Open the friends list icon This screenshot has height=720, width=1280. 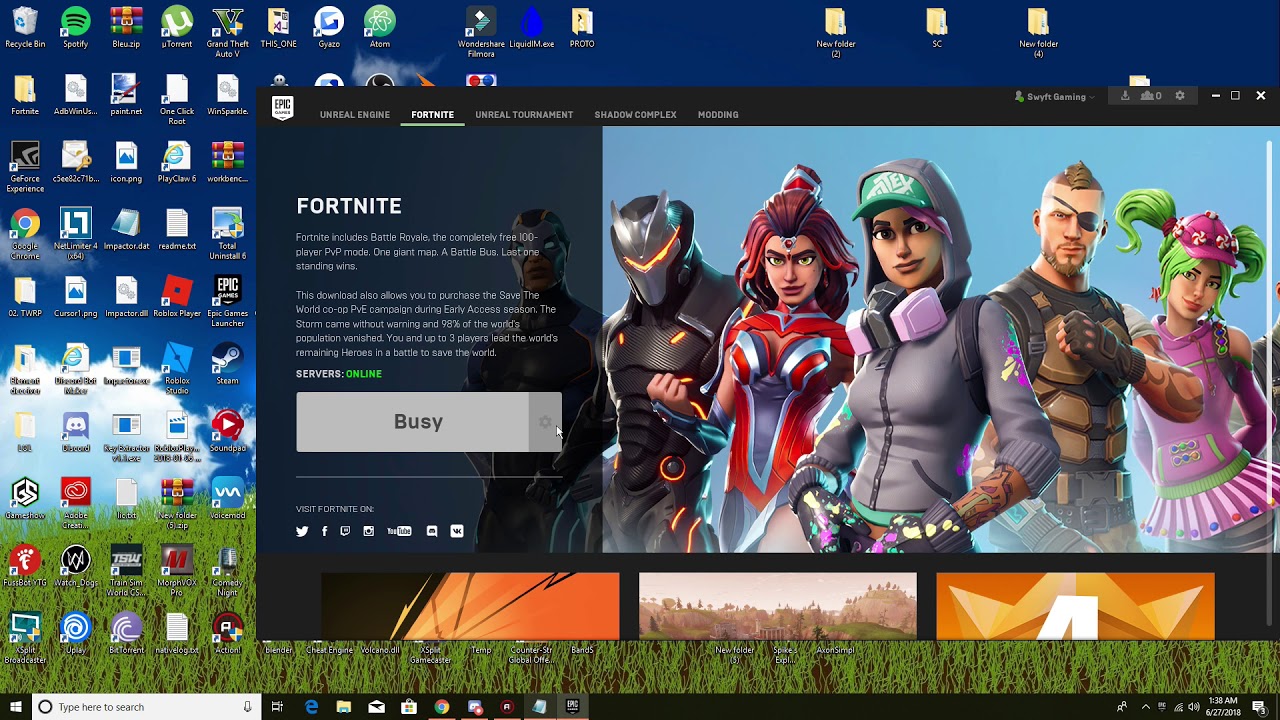coord(1151,96)
